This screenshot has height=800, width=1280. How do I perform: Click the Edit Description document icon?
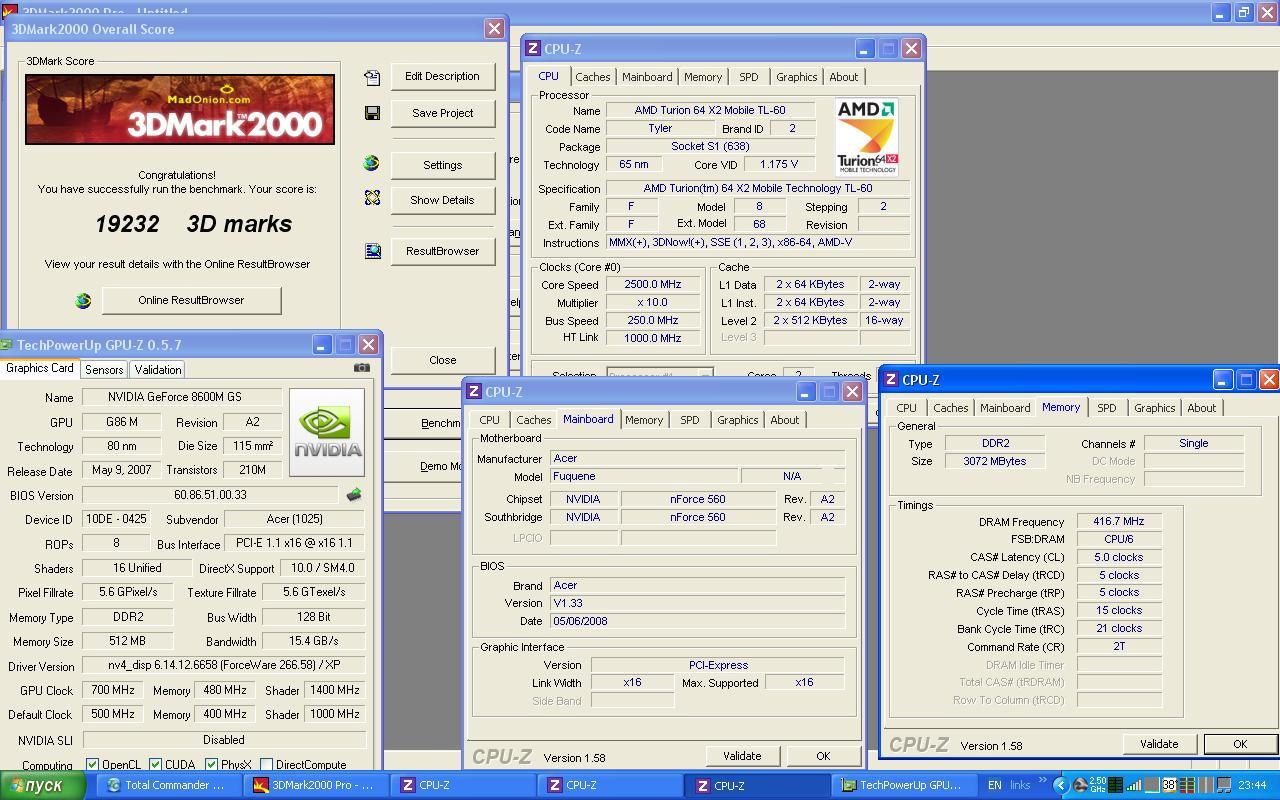click(x=372, y=77)
